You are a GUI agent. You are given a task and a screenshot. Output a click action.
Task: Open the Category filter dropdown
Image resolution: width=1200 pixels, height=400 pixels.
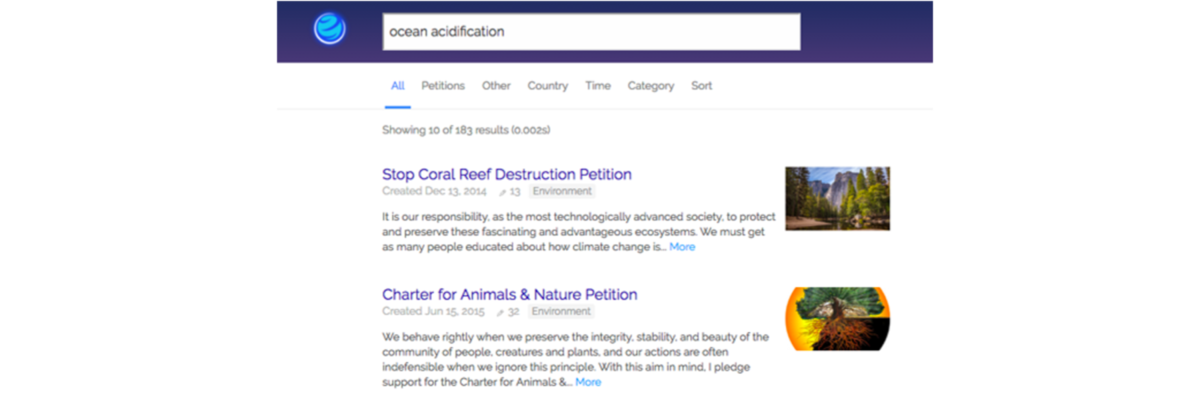pos(651,86)
